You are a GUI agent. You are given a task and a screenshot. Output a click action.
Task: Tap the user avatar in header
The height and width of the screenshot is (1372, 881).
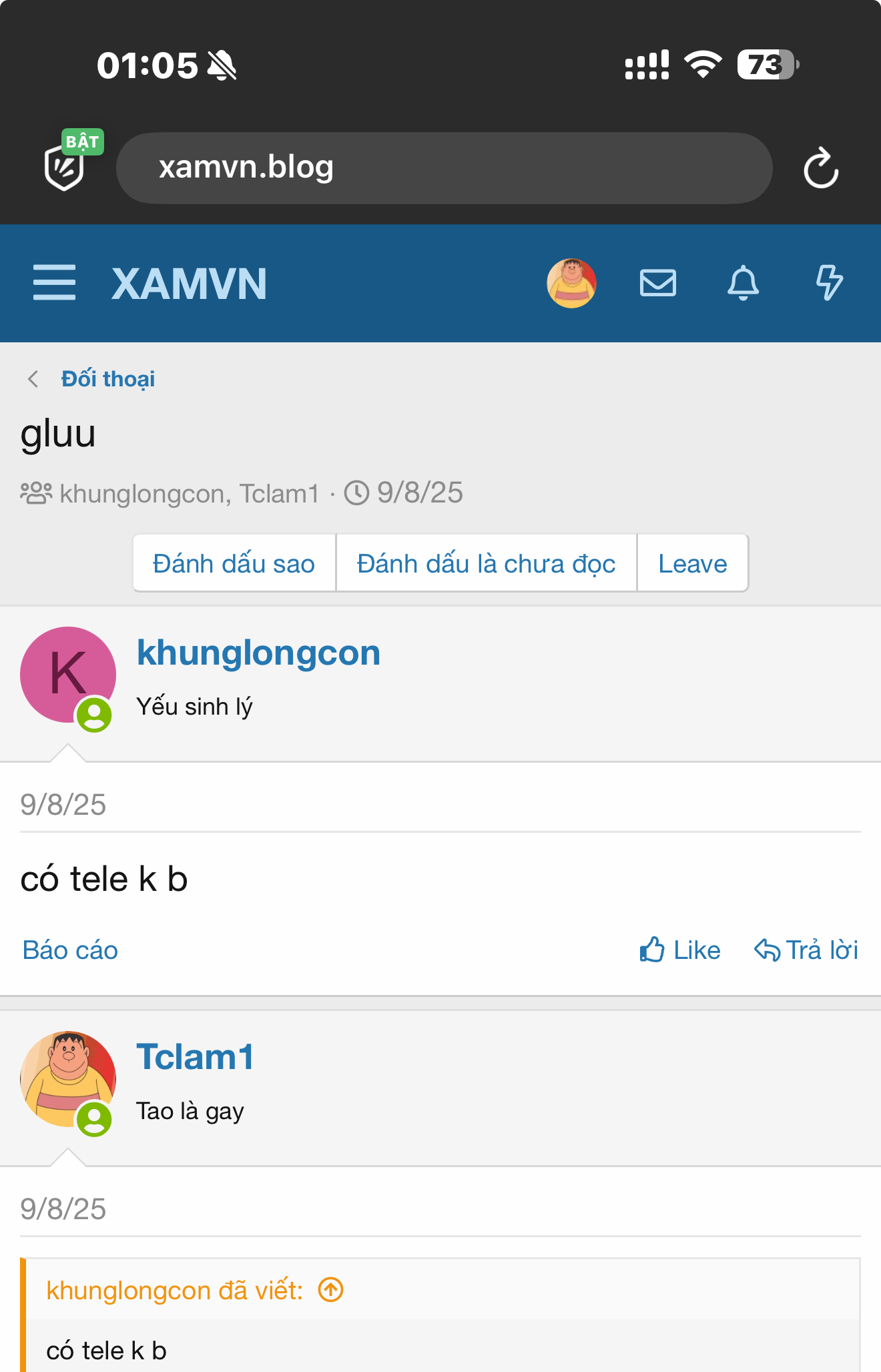coord(571,283)
